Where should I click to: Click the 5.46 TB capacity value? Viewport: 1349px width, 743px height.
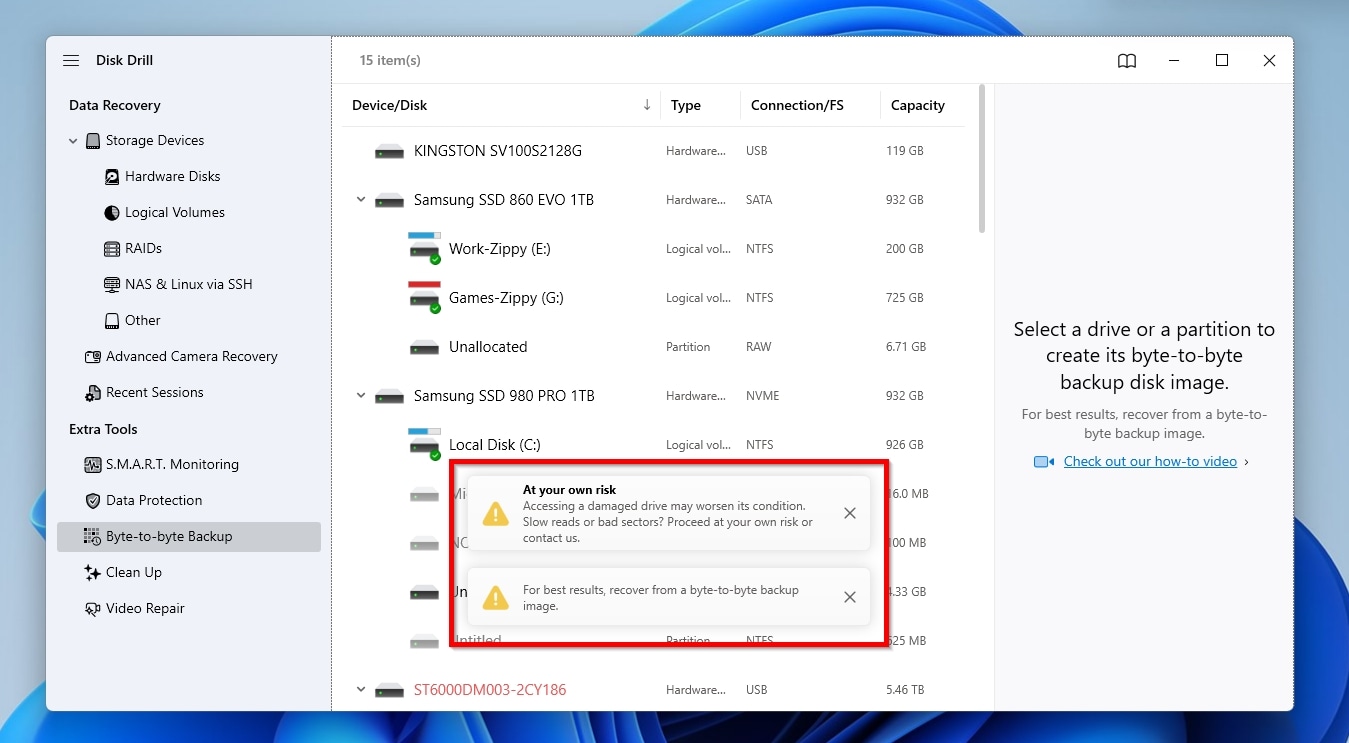click(x=905, y=690)
